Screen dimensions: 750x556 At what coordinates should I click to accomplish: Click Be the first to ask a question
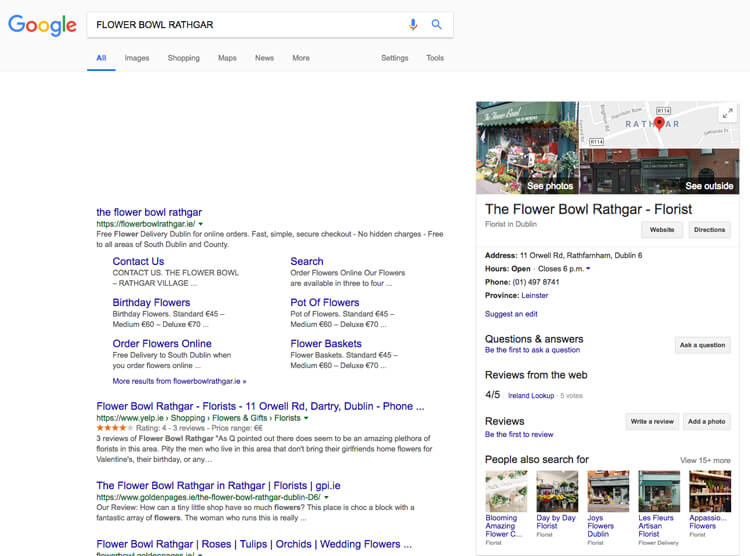pyautogui.click(x=532, y=350)
